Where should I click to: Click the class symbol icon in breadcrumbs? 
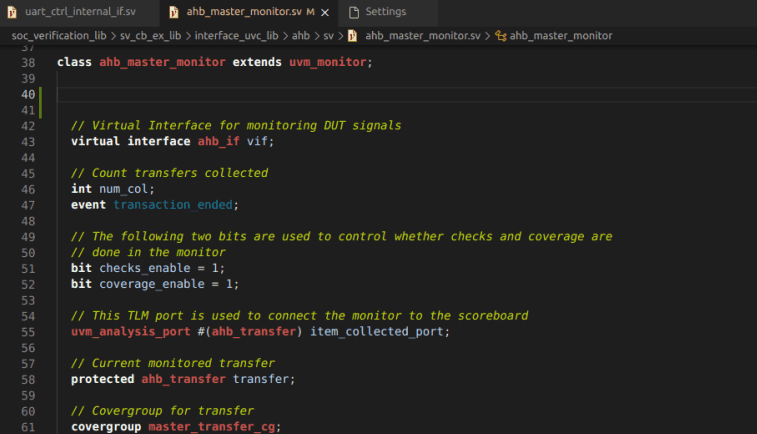coord(499,36)
